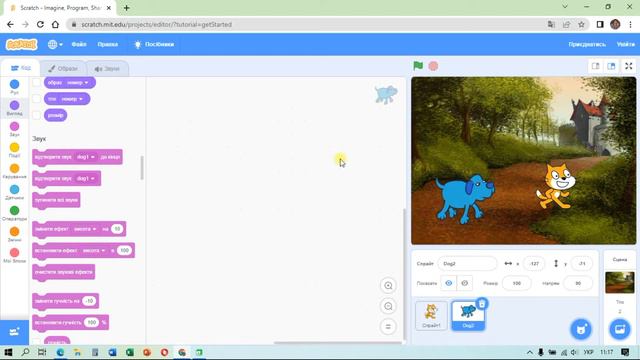
Task: Open Windows taskbar search
Action: (25, 352)
